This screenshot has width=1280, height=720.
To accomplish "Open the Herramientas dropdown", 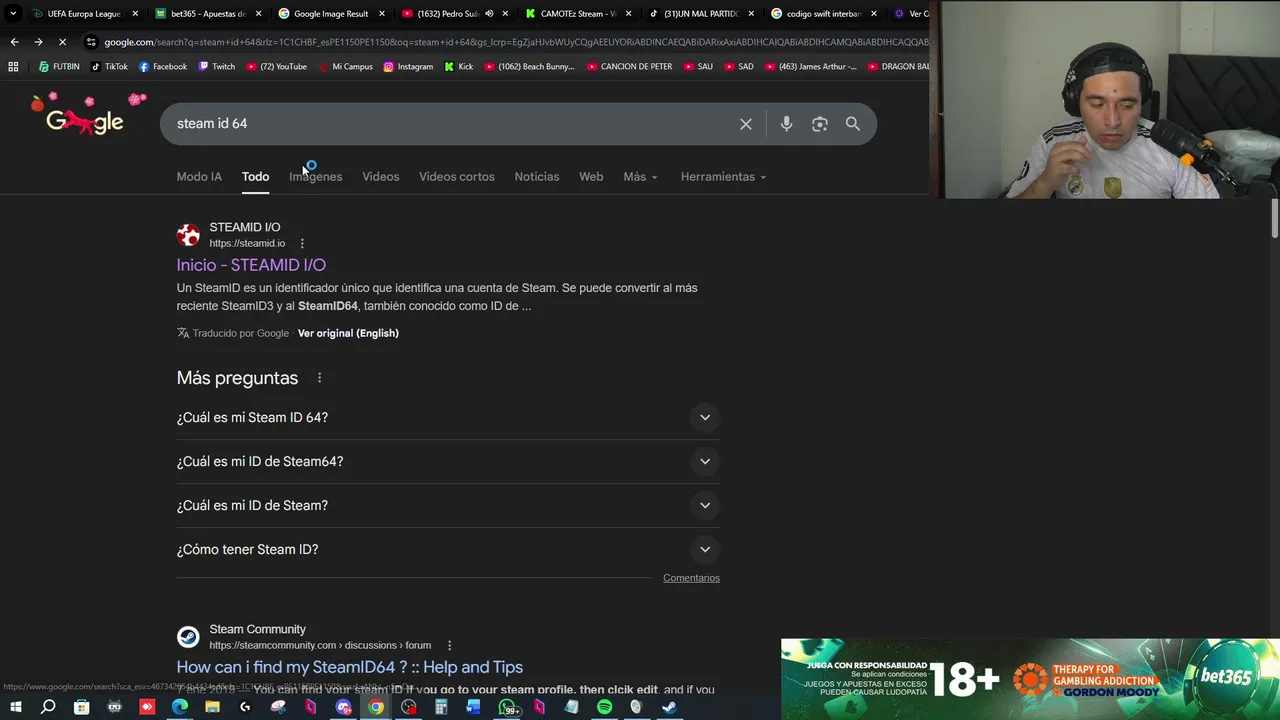I will [723, 177].
